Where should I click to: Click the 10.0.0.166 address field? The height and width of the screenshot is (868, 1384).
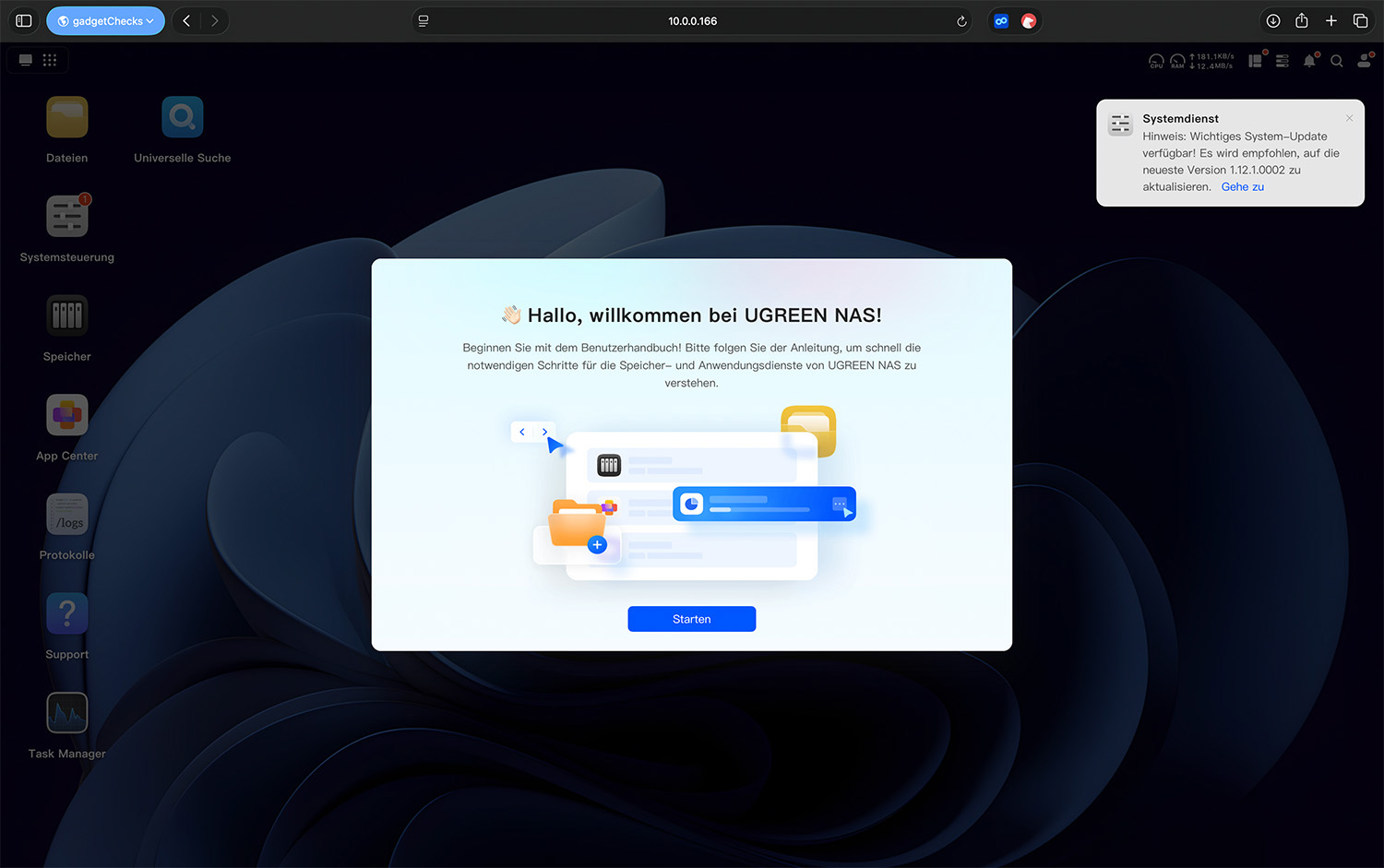(692, 20)
